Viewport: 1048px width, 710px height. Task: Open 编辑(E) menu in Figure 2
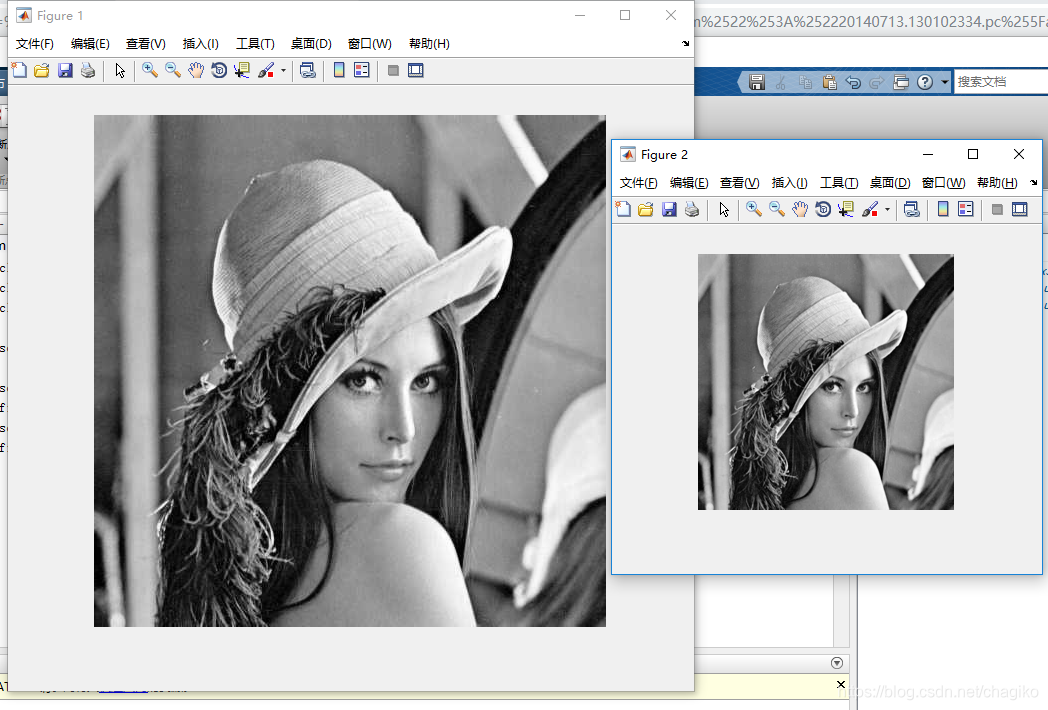[689, 183]
